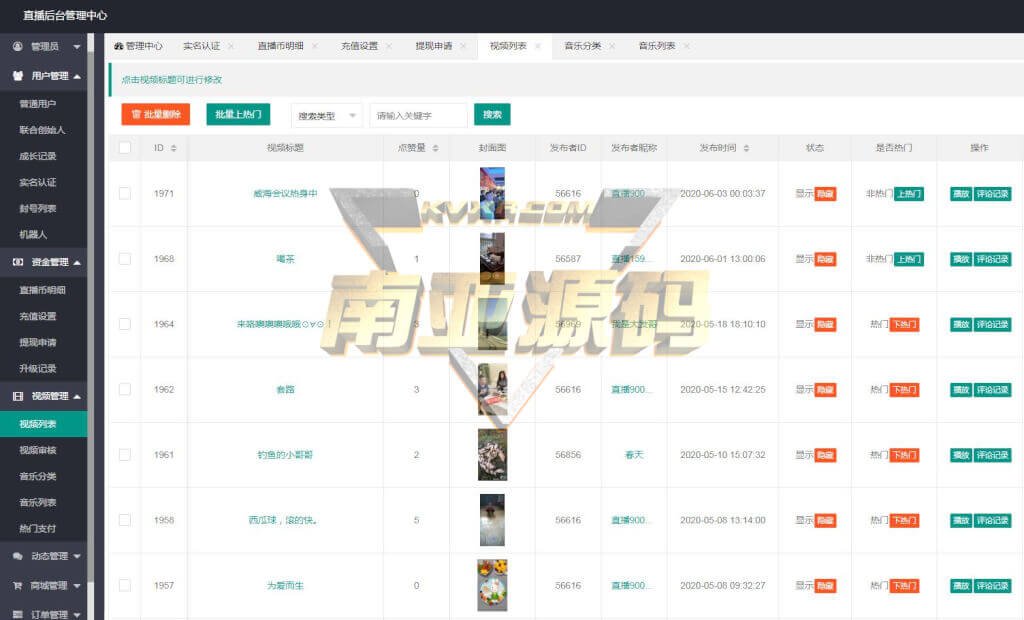This screenshot has height=620, width=1024.
Task: Sort by 发布时间 using sort arrows
Action: (746, 148)
